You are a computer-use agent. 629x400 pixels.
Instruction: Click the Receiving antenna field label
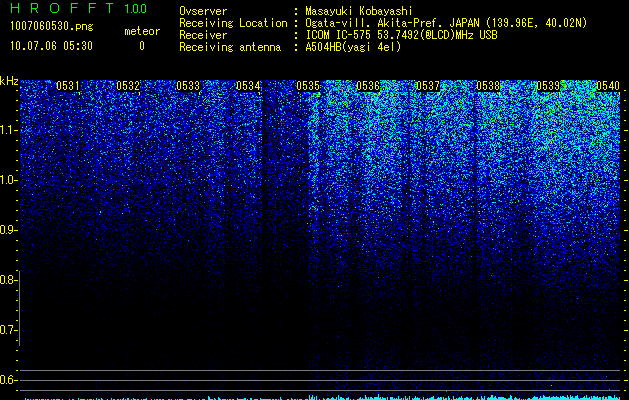click(x=230, y=47)
